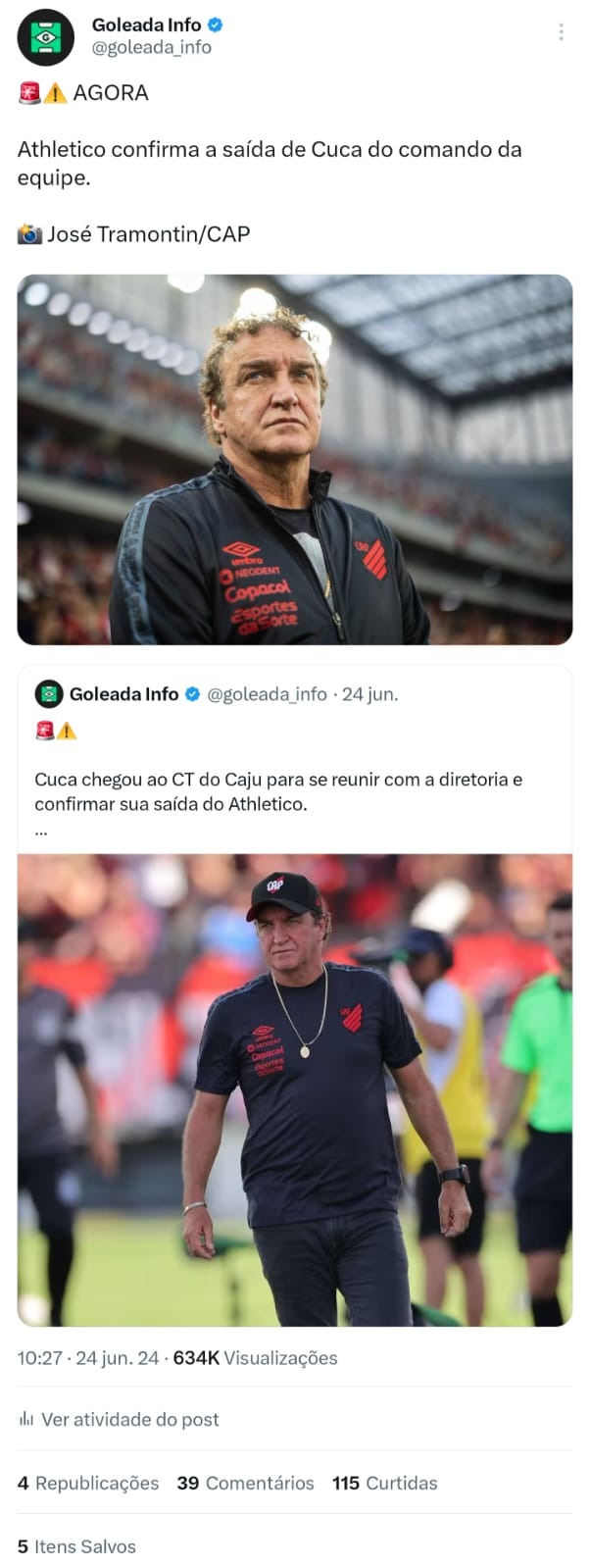Open Ver atividade do post
This screenshot has width=590, height=1568.
point(130,1419)
